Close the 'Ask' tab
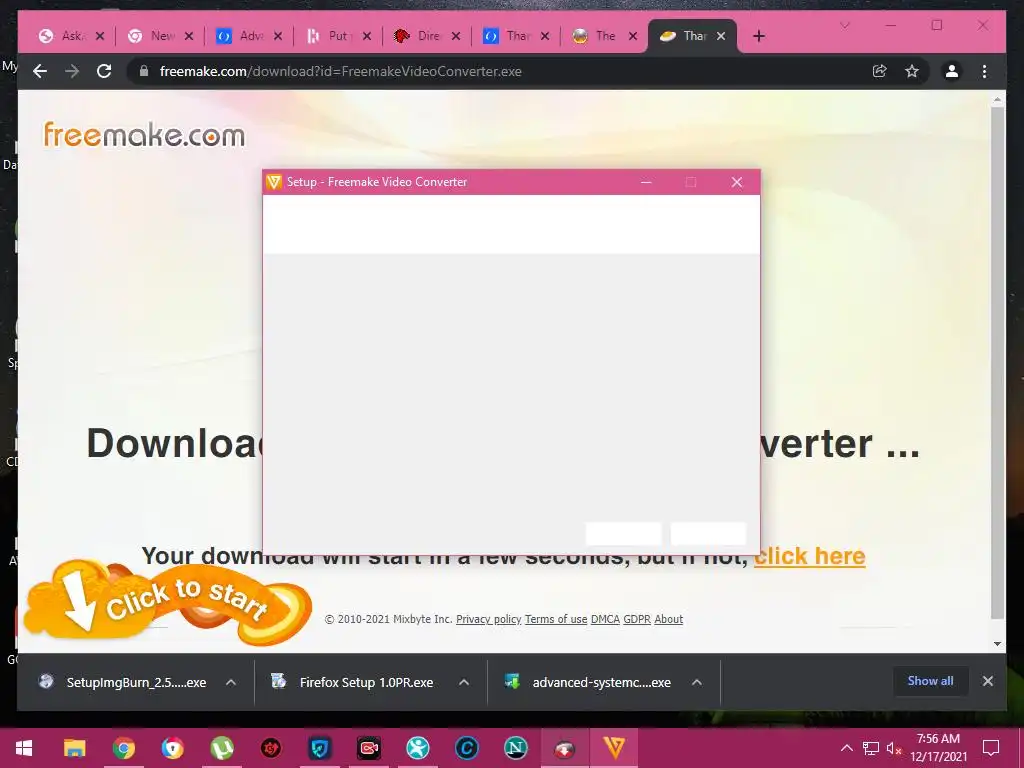The width and height of the screenshot is (1024, 768). point(100,37)
